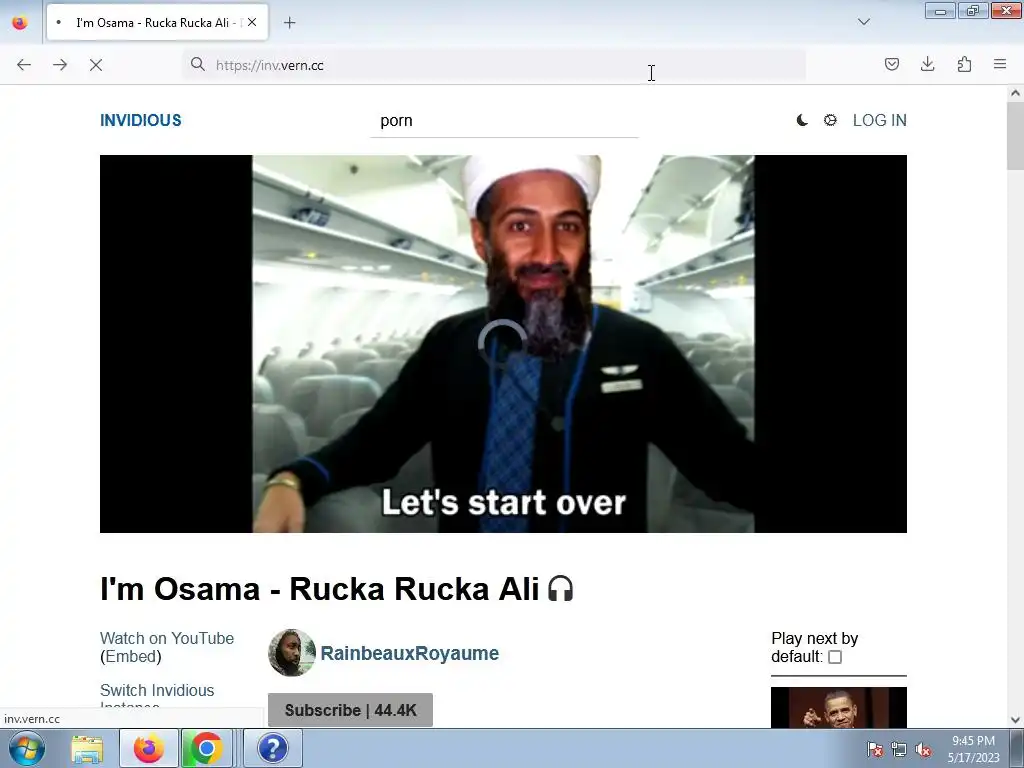Open the Action Center flag tray icon
Viewport: 1024px width, 768px height.
(x=875, y=750)
